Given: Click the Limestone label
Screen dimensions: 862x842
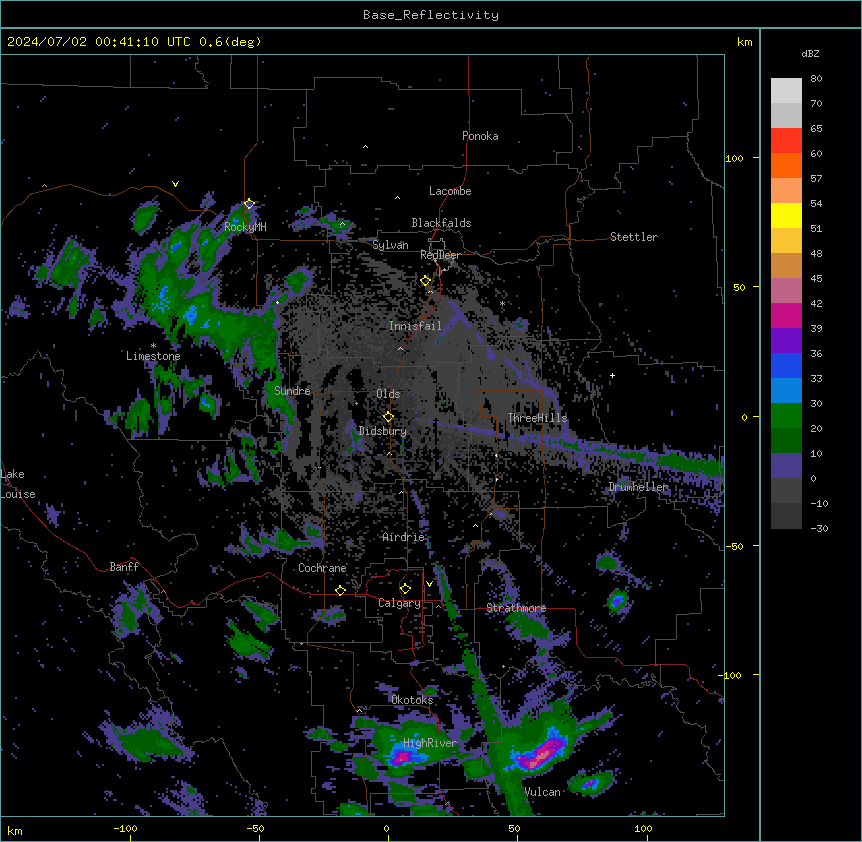Looking at the screenshot, I should click(x=153, y=356).
